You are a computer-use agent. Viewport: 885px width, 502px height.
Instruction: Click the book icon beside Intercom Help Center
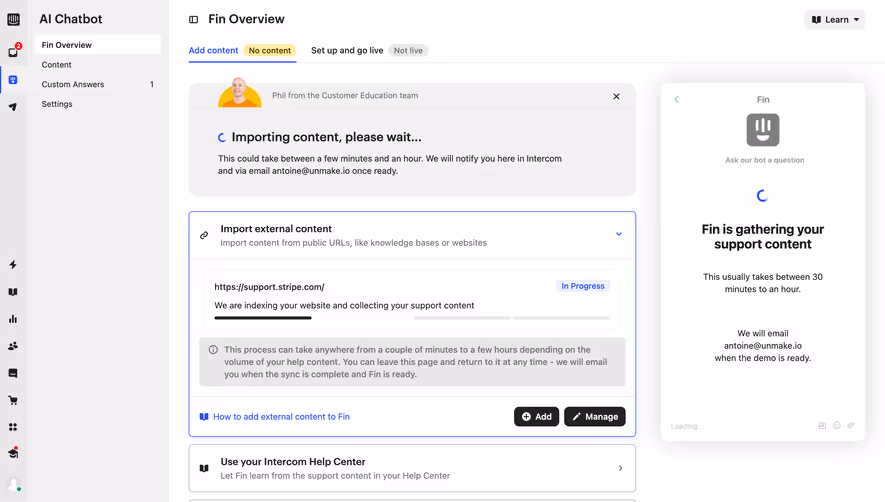click(x=204, y=468)
